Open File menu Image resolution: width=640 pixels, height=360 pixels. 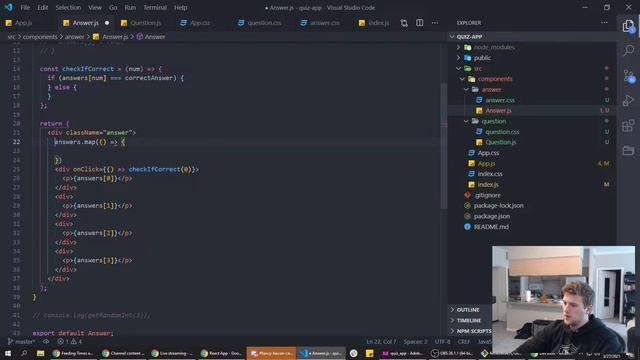[25, 8]
